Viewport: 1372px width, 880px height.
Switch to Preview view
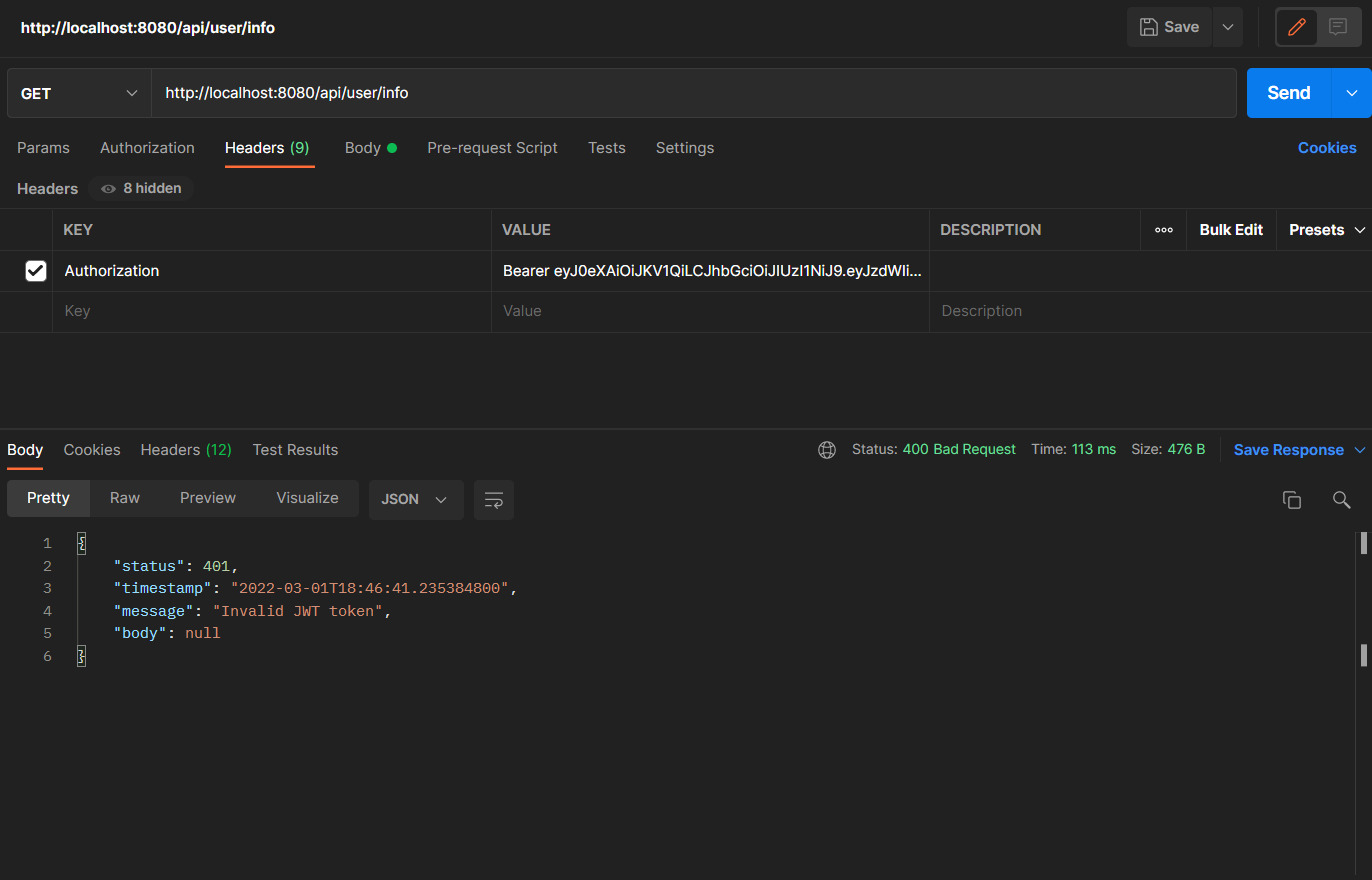(x=208, y=498)
